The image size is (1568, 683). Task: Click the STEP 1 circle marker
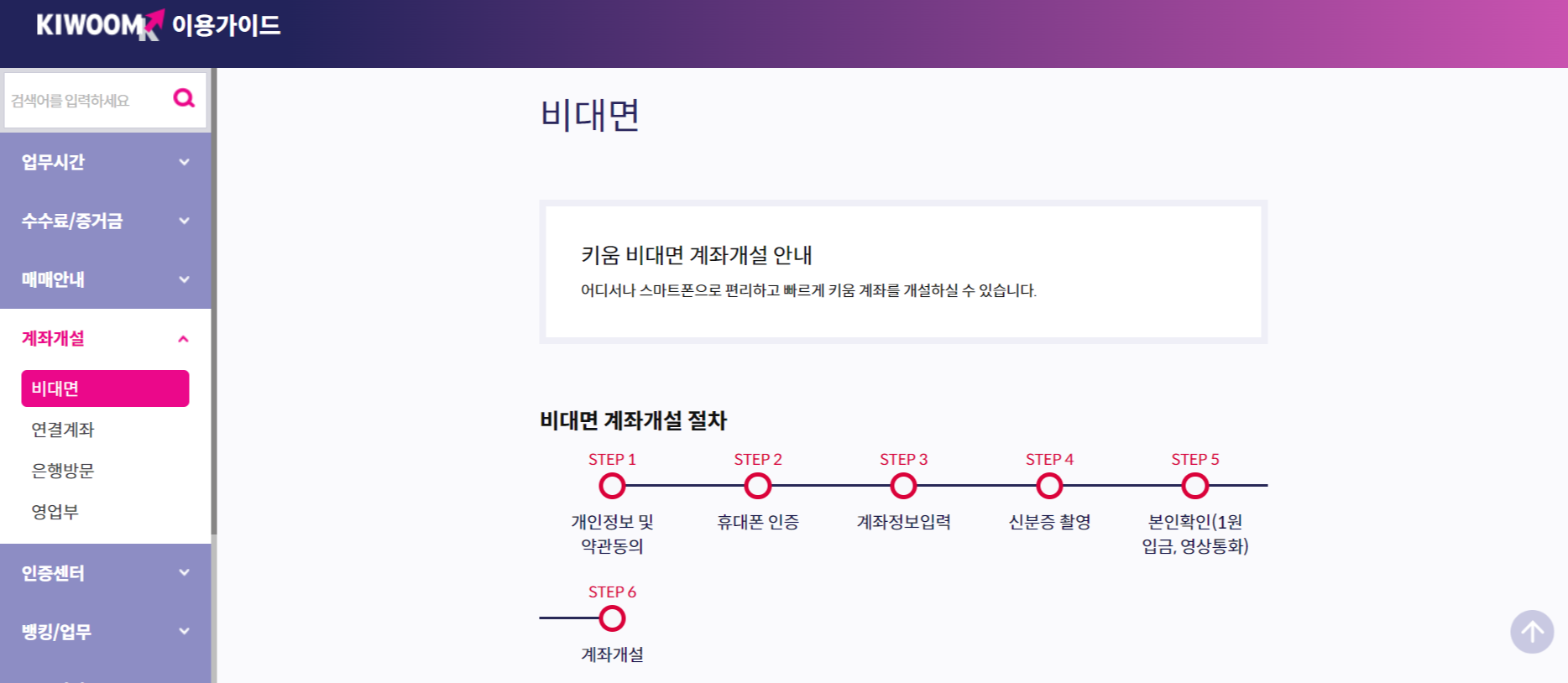pyautogui.click(x=612, y=485)
